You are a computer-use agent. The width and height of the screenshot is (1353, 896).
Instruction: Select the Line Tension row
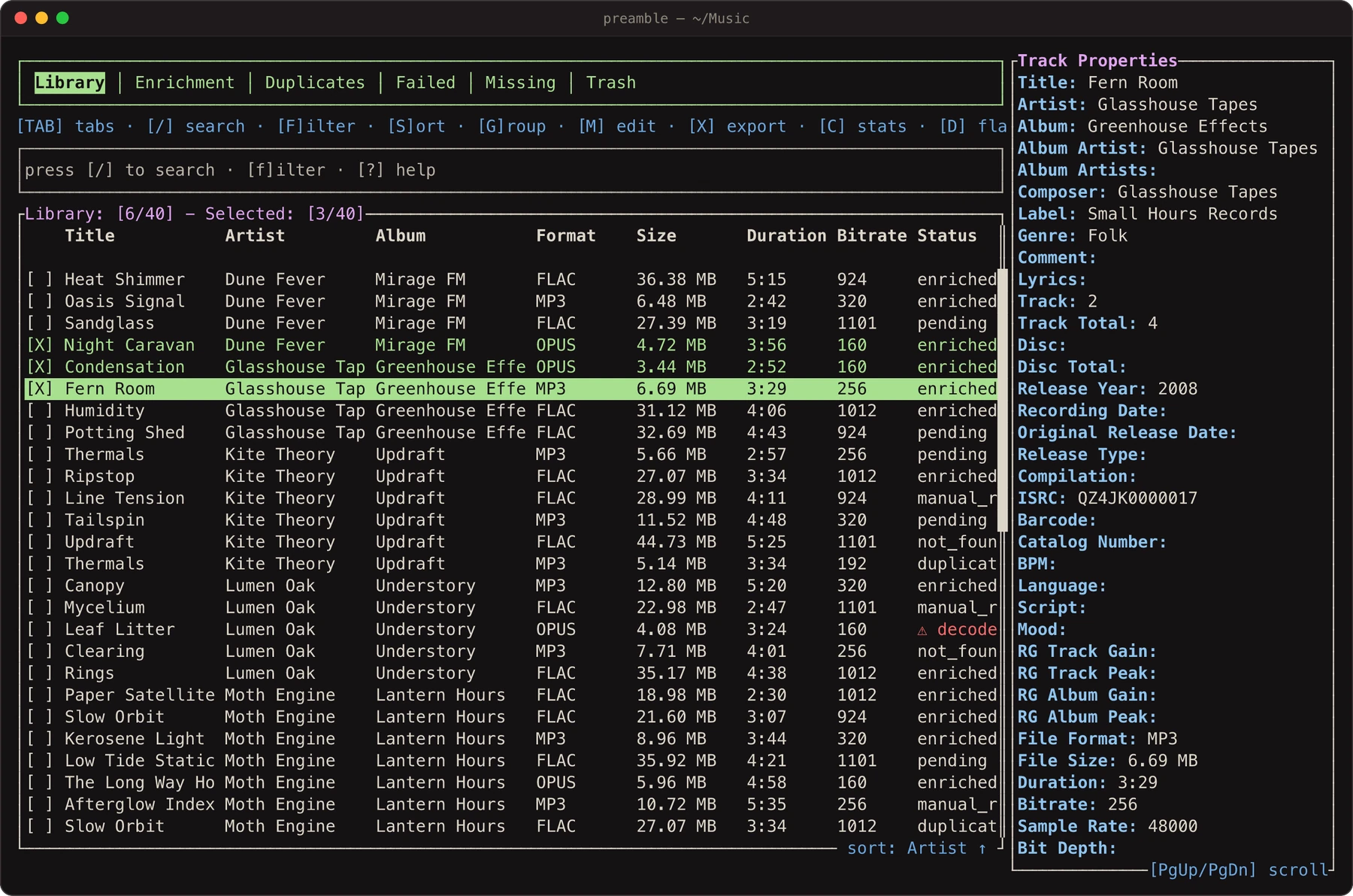511,498
